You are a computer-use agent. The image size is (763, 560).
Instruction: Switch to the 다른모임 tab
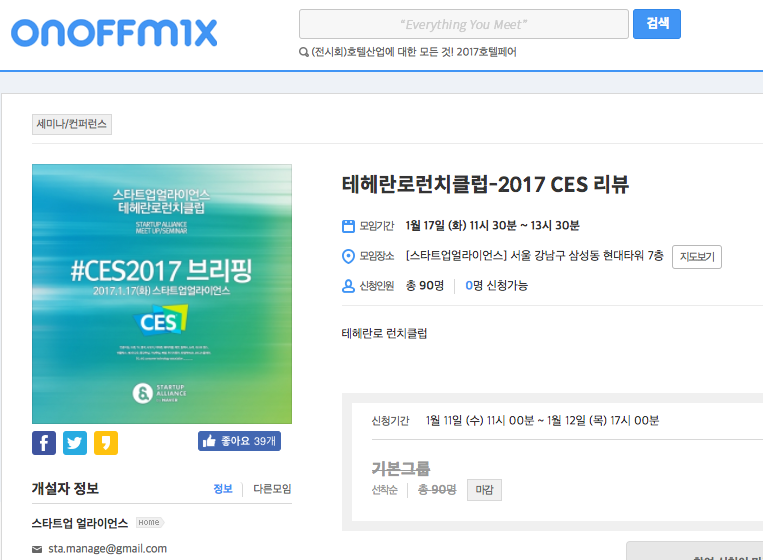pyautogui.click(x=271, y=489)
